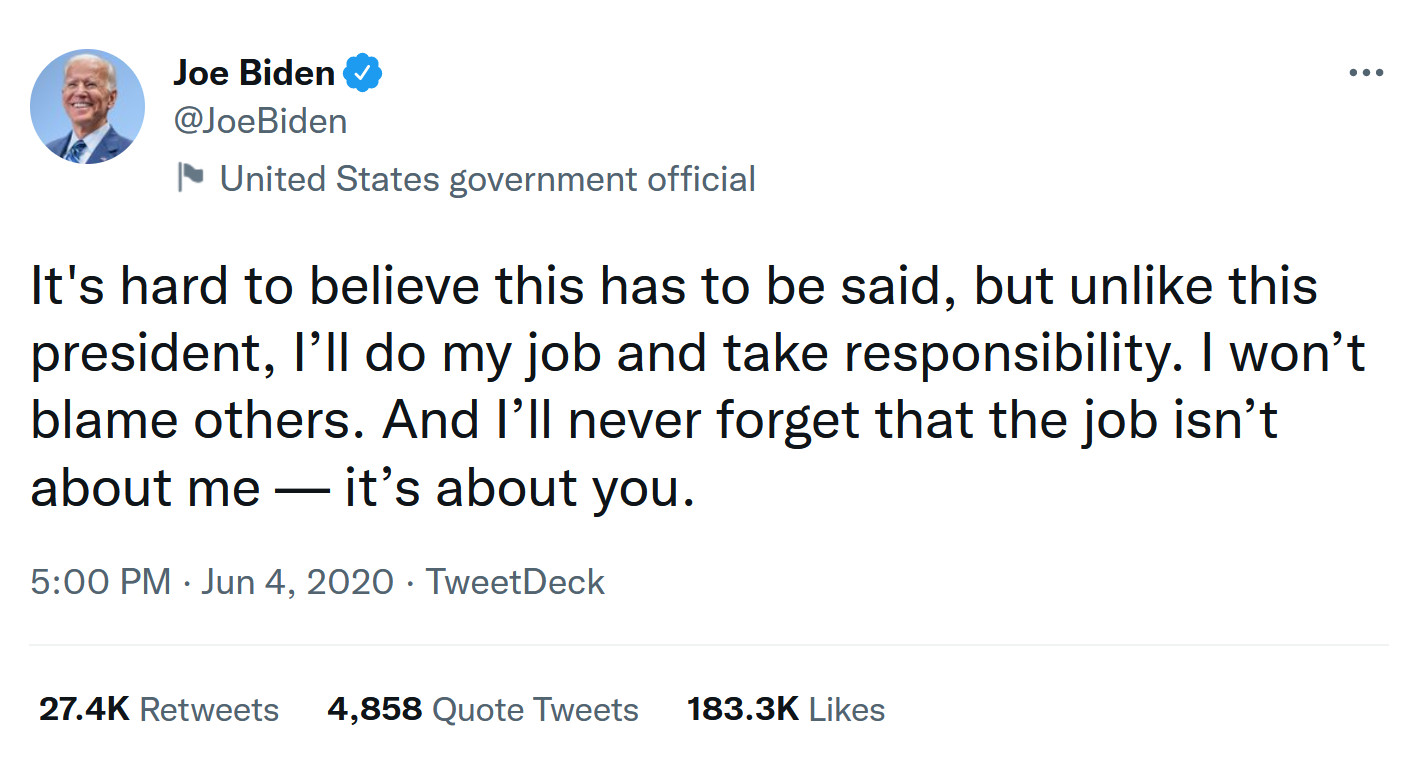This screenshot has height=769, width=1420.
Task: Open Joe Biden's profile picture
Action: [x=87, y=106]
